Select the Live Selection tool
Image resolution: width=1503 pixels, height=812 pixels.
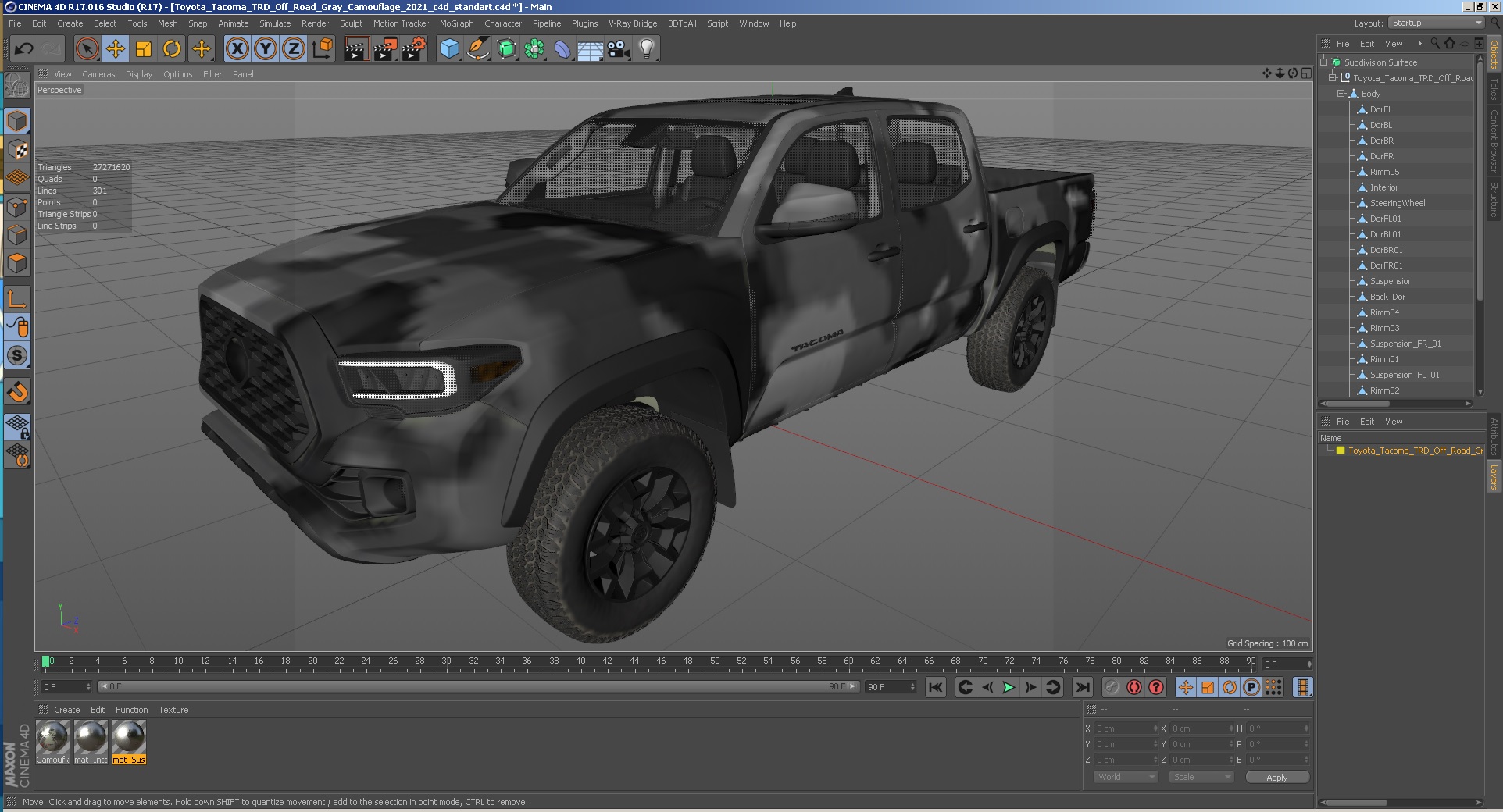coord(87,49)
